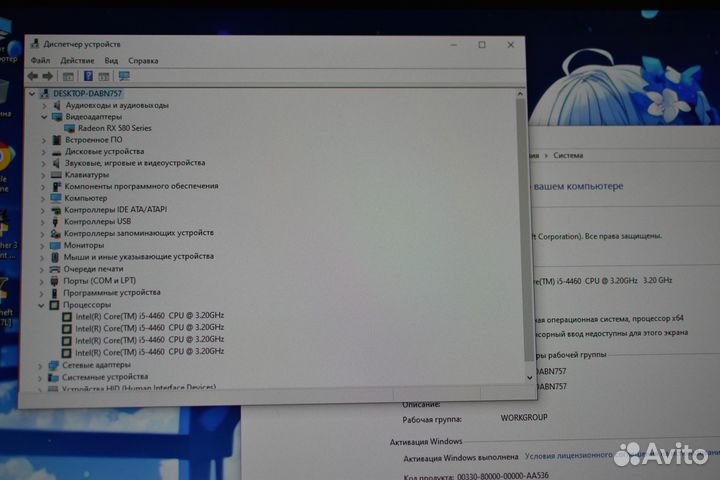The width and height of the screenshot is (720, 480).
Task: Collapse the DESKTOP-DABN757 root node
Action: point(32,94)
